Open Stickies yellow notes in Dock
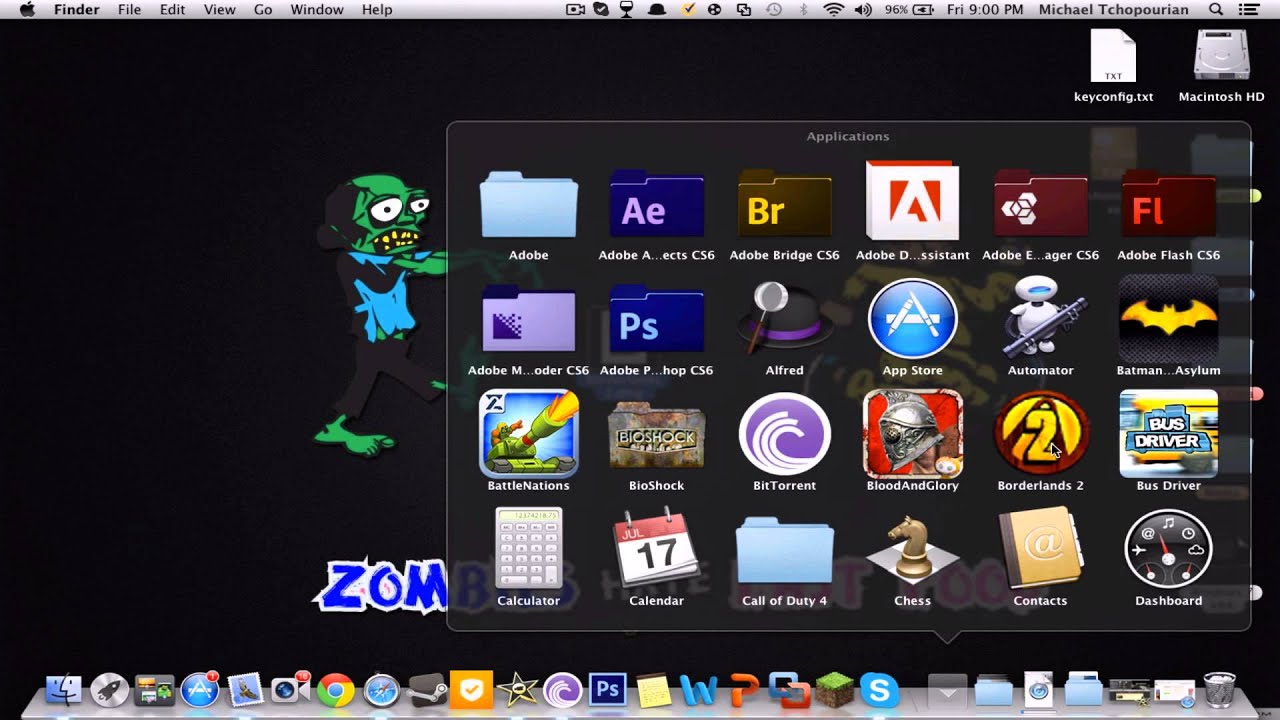This screenshot has width=1280, height=720. (x=653, y=690)
